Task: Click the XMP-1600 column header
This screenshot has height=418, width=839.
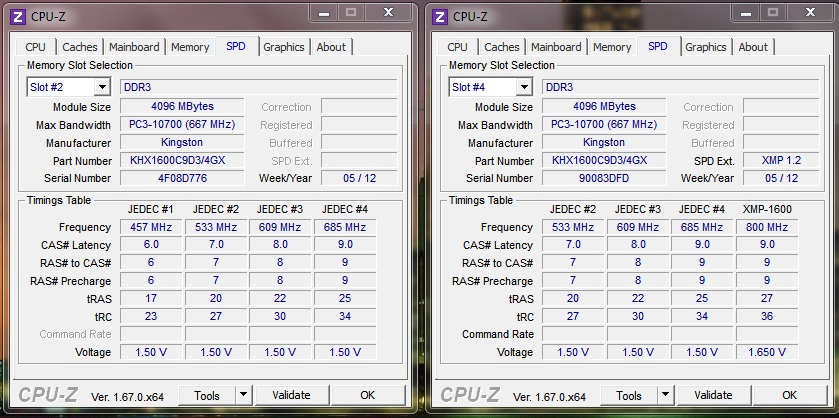Action: 767,209
